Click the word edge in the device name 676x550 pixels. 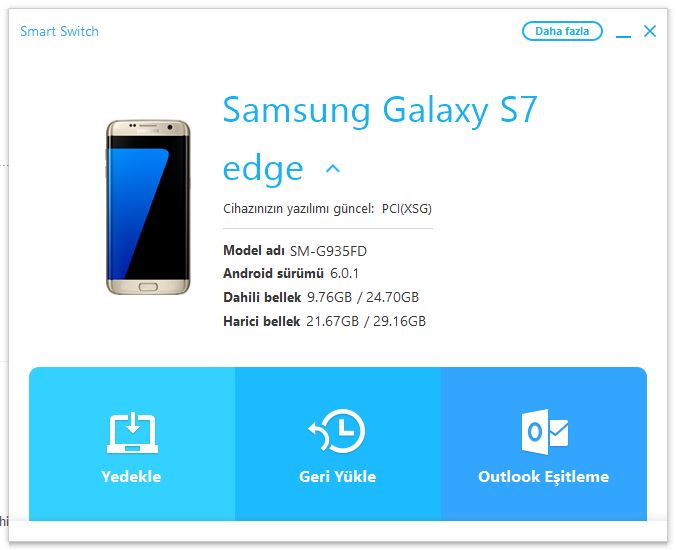pyautogui.click(x=263, y=169)
